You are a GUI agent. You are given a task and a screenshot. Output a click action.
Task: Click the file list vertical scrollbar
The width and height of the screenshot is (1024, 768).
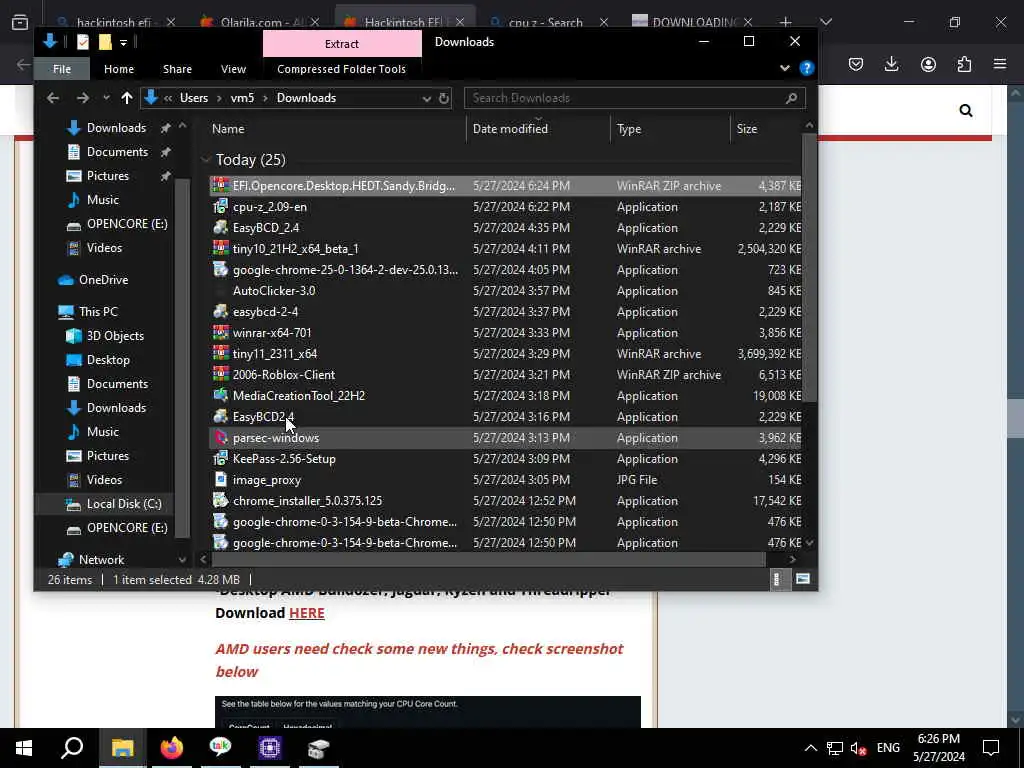pos(809,268)
